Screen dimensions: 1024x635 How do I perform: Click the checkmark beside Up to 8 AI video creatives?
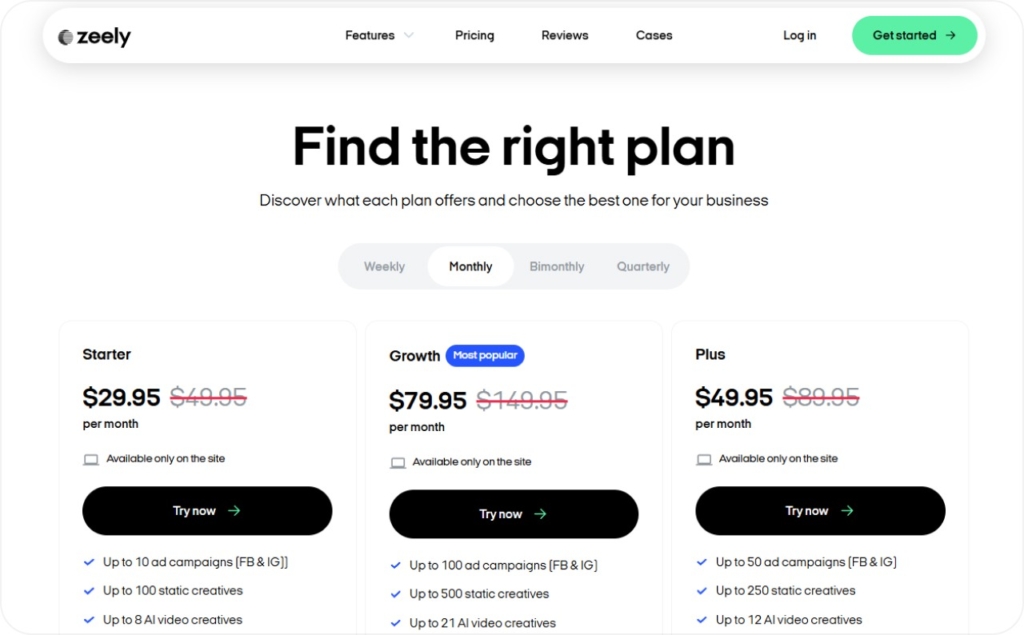point(89,620)
